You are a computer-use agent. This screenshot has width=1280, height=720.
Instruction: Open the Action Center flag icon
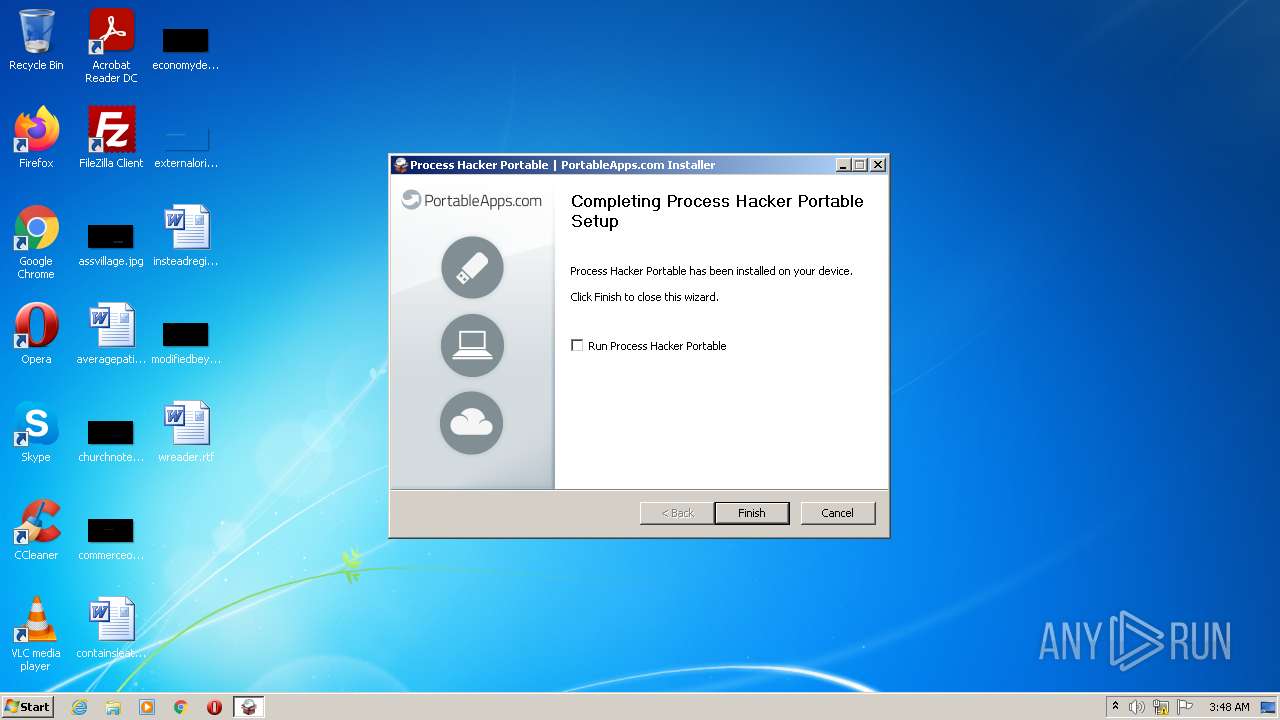pos(1185,707)
